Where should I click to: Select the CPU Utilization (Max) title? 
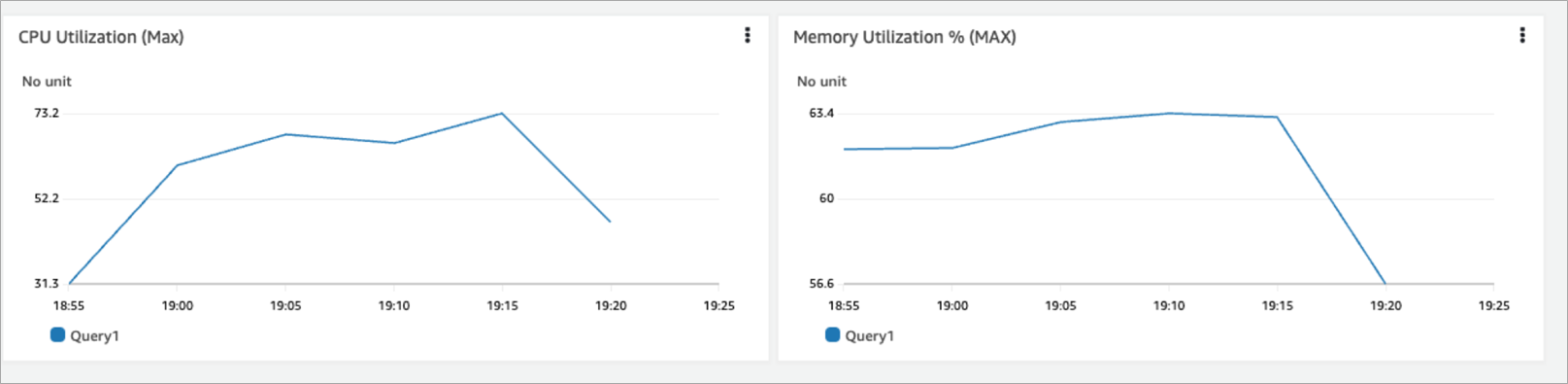(x=101, y=37)
